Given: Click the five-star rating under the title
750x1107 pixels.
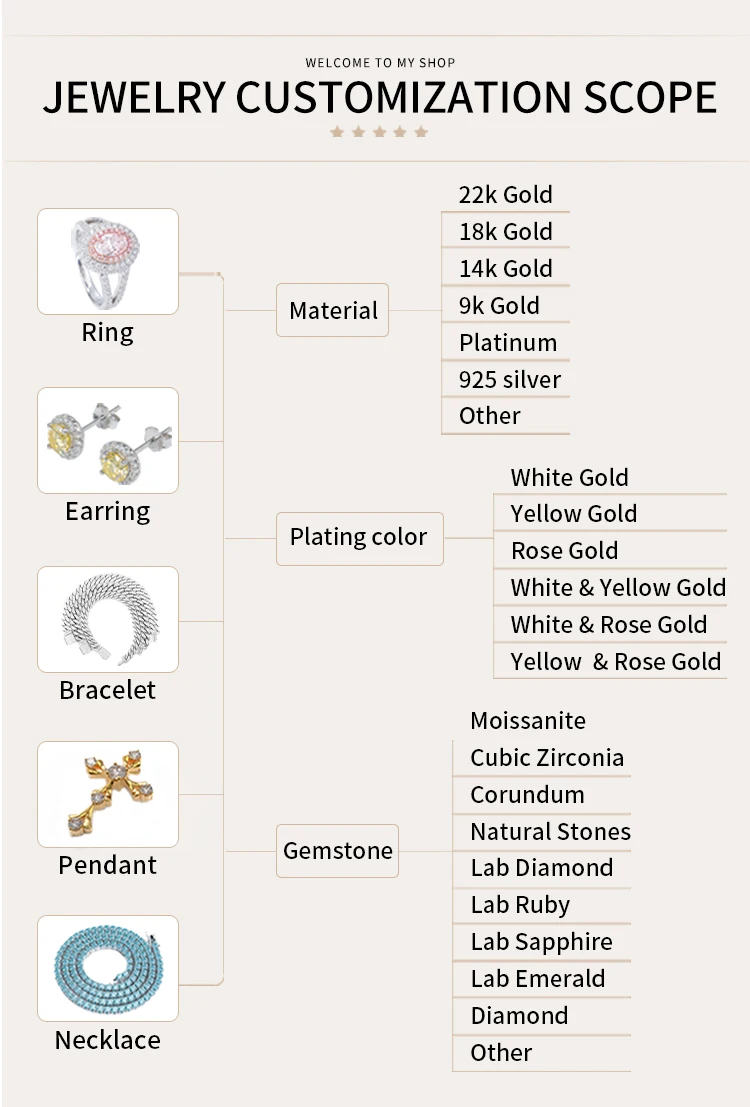Looking at the screenshot, I should click(x=379, y=132).
